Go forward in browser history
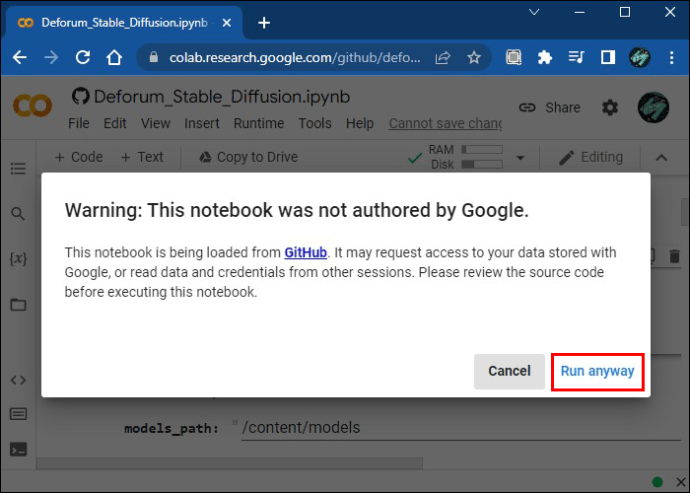Viewport: 690px width, 493px height. click(51, 58)
